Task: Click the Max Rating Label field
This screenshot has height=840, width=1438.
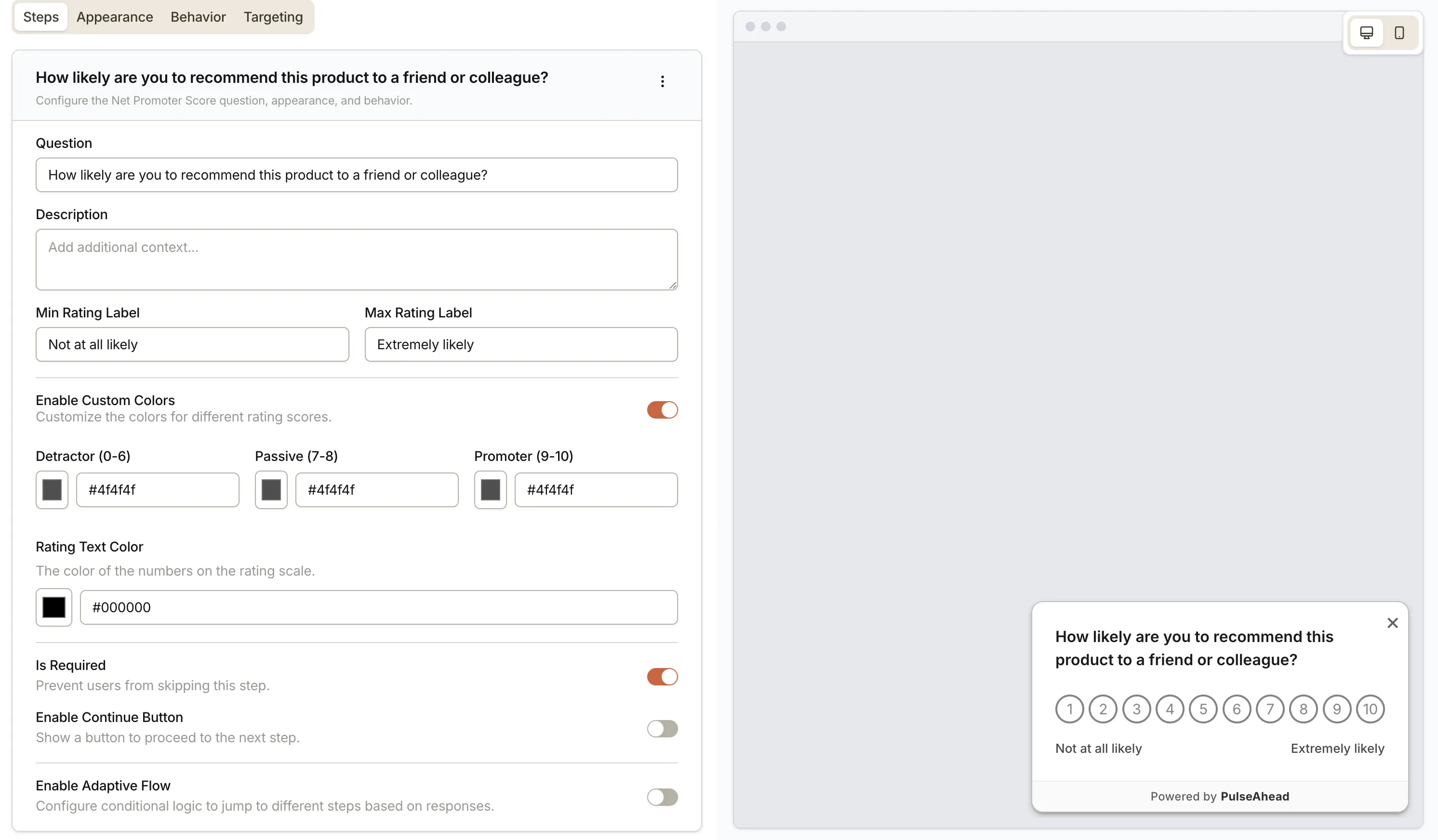Action: [x=520, y=344]
